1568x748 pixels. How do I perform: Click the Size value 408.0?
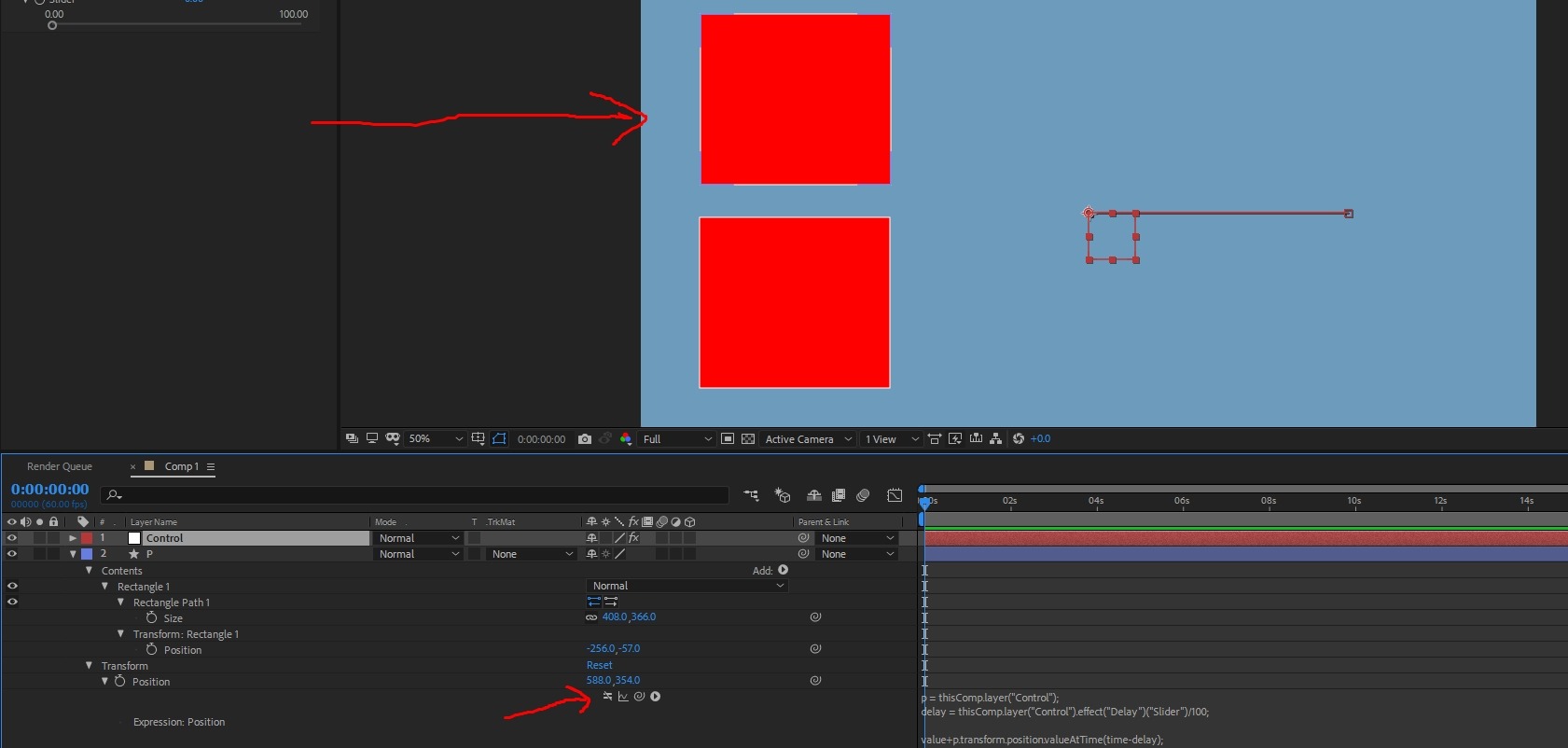[x=615, y=617]
